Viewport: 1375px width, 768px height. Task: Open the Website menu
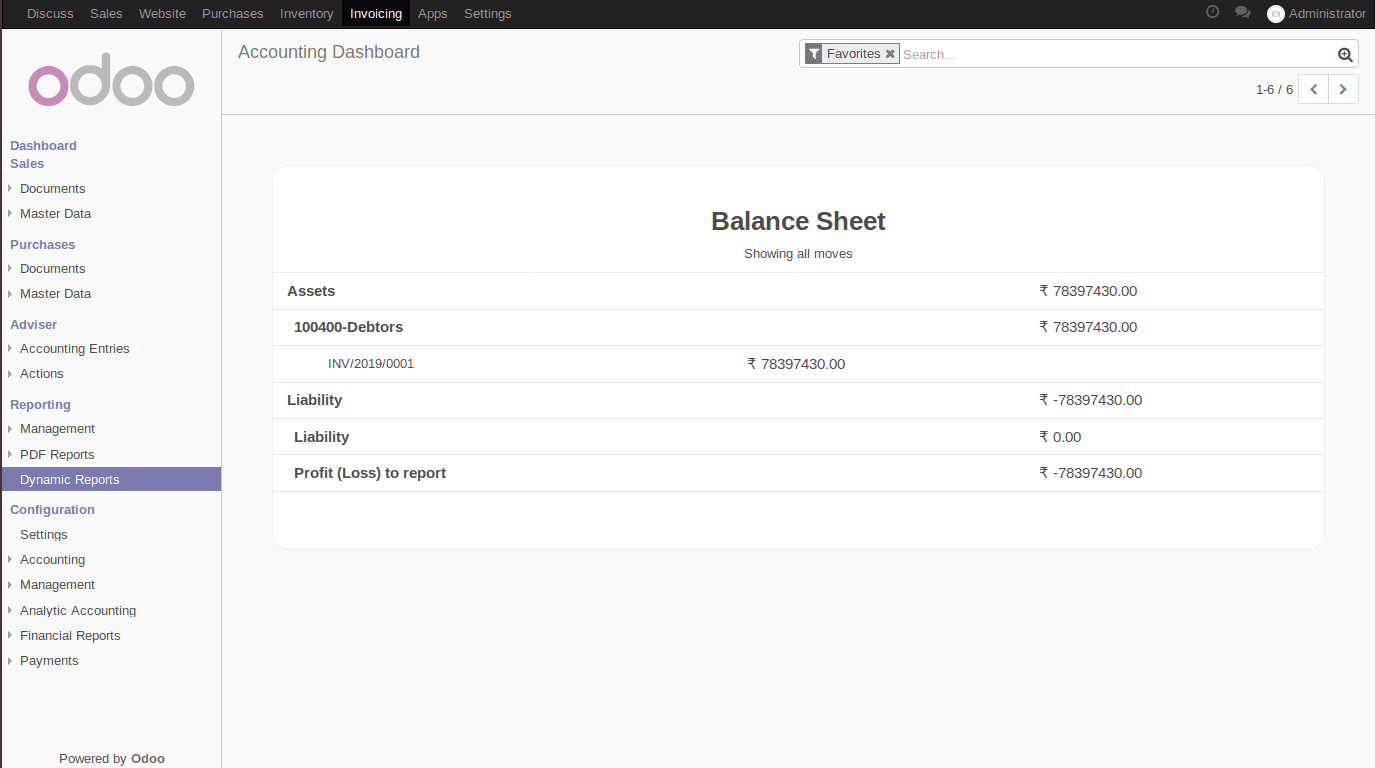click(x=162, y=14)
